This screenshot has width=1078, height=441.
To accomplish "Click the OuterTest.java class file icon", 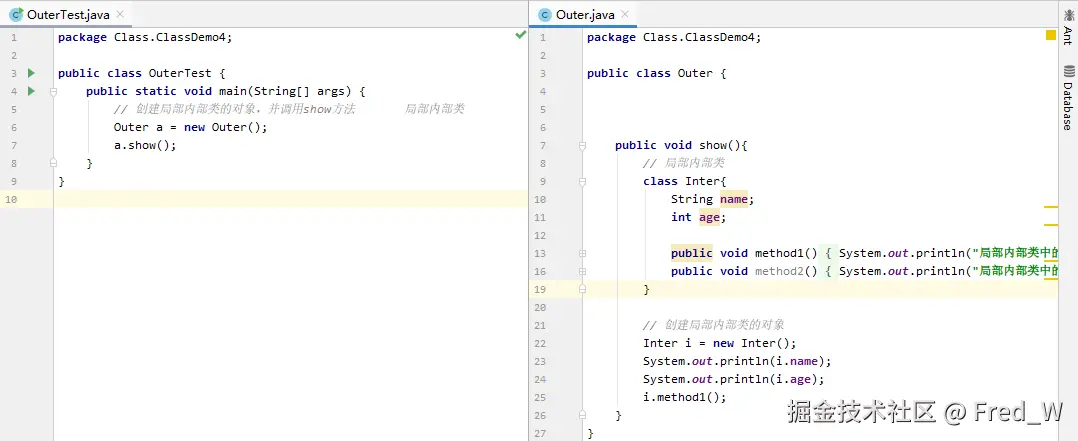I will click(16, 14).
